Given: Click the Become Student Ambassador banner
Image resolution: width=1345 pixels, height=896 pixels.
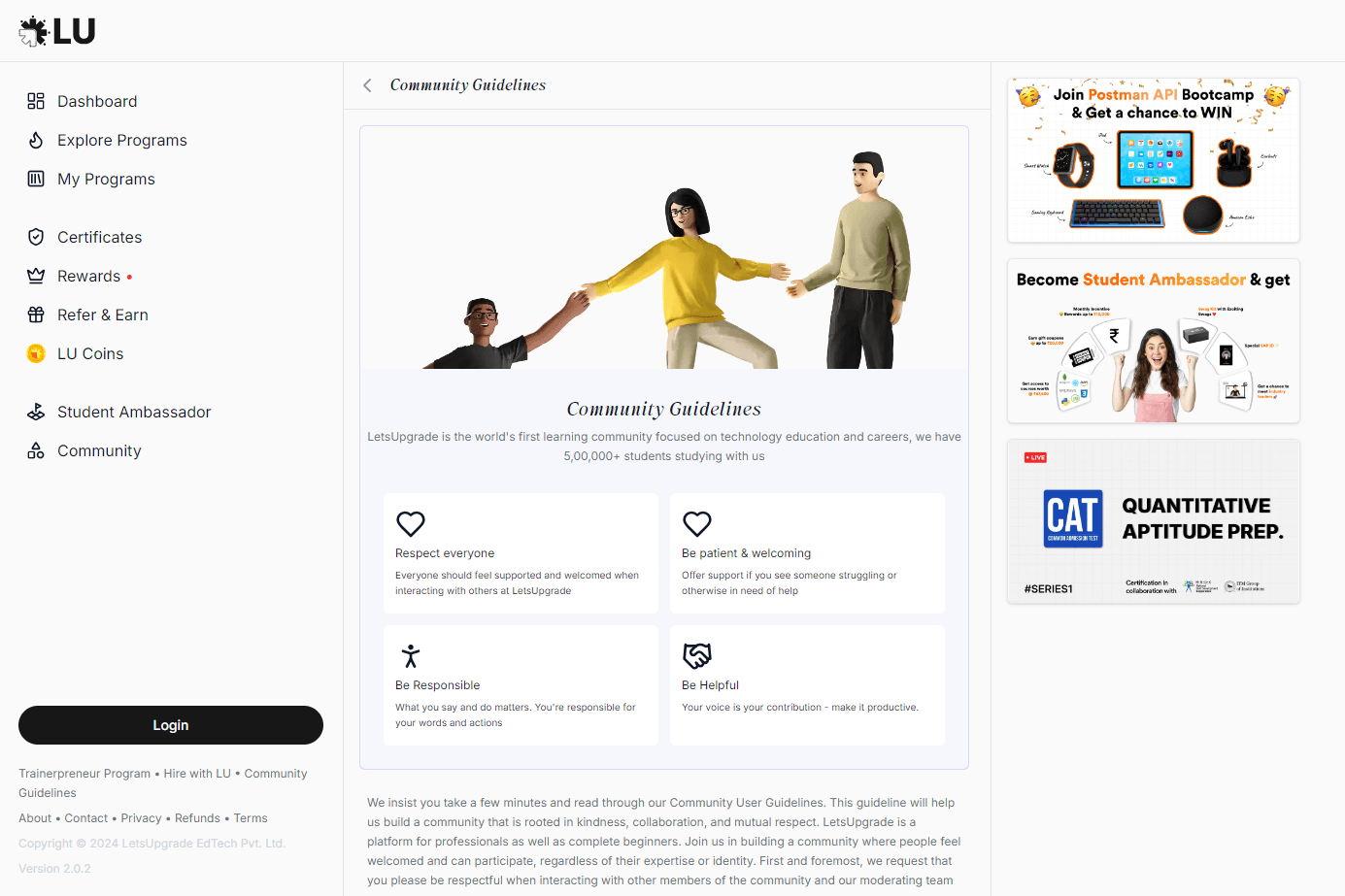Looking at the screenshot, I should [1153, 341].
